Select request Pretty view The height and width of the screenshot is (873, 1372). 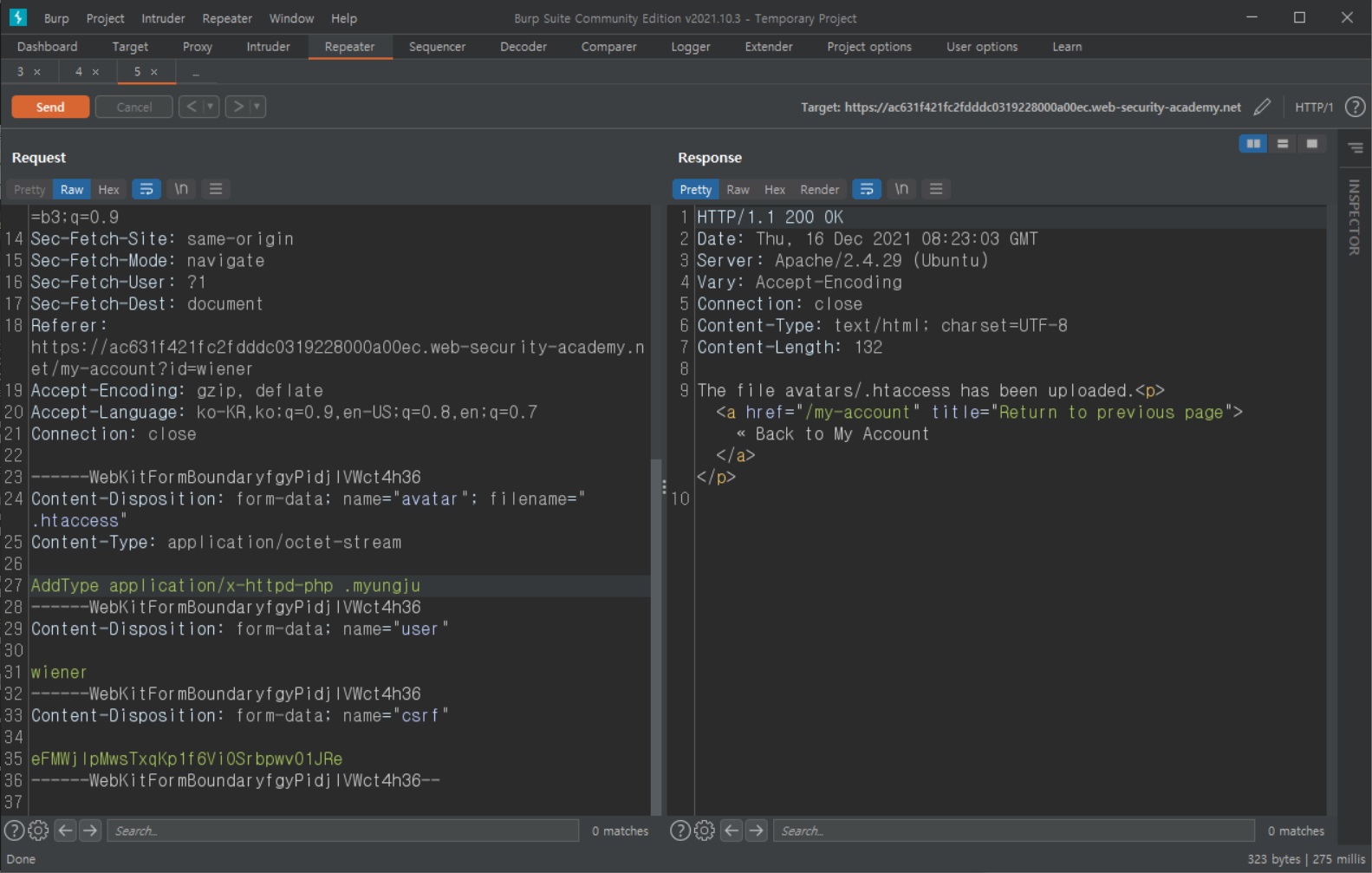[x=29, y=189]
